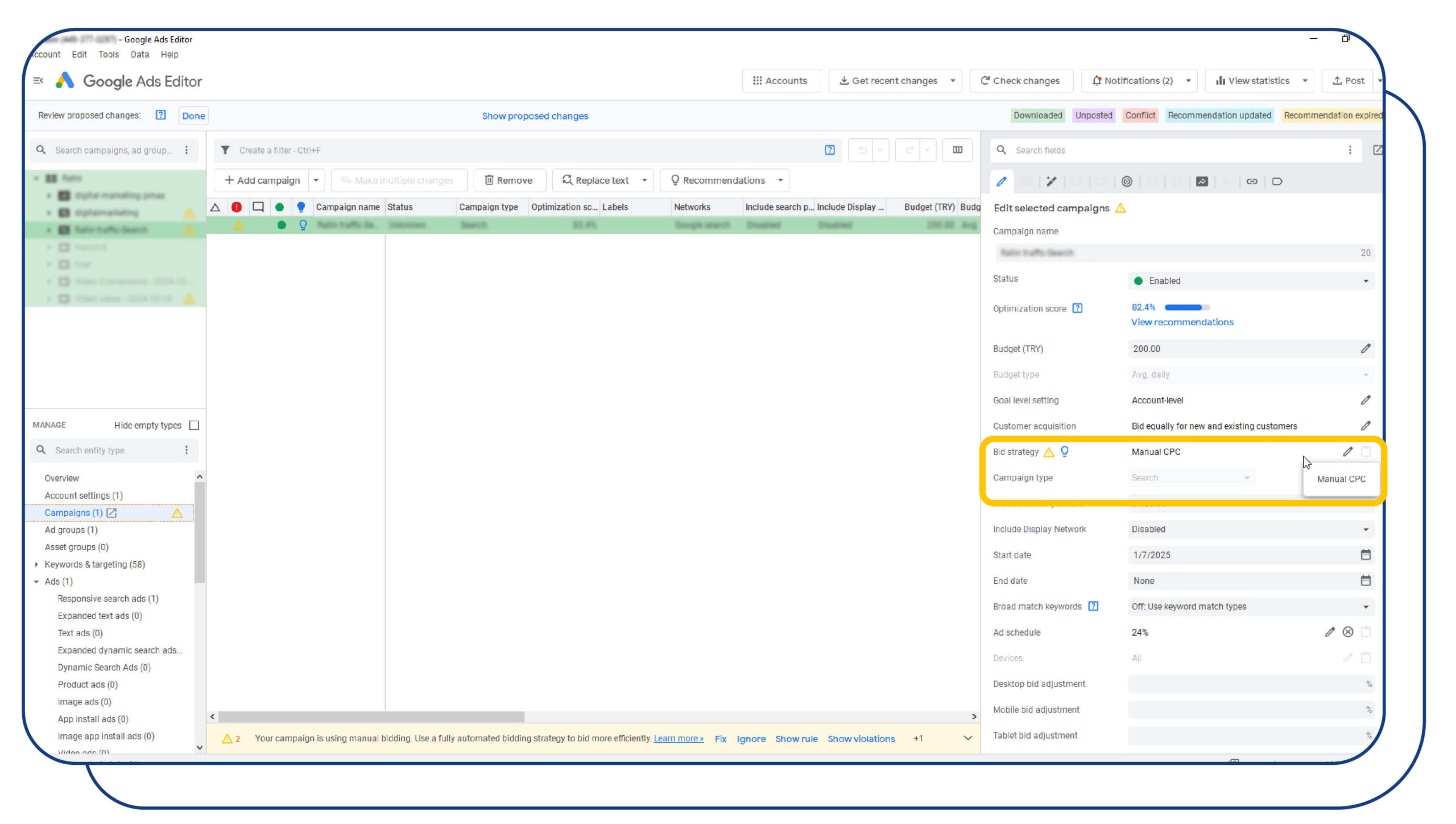Click the Check changes button
This screenshot has width=1456, height=824.
1021,81
